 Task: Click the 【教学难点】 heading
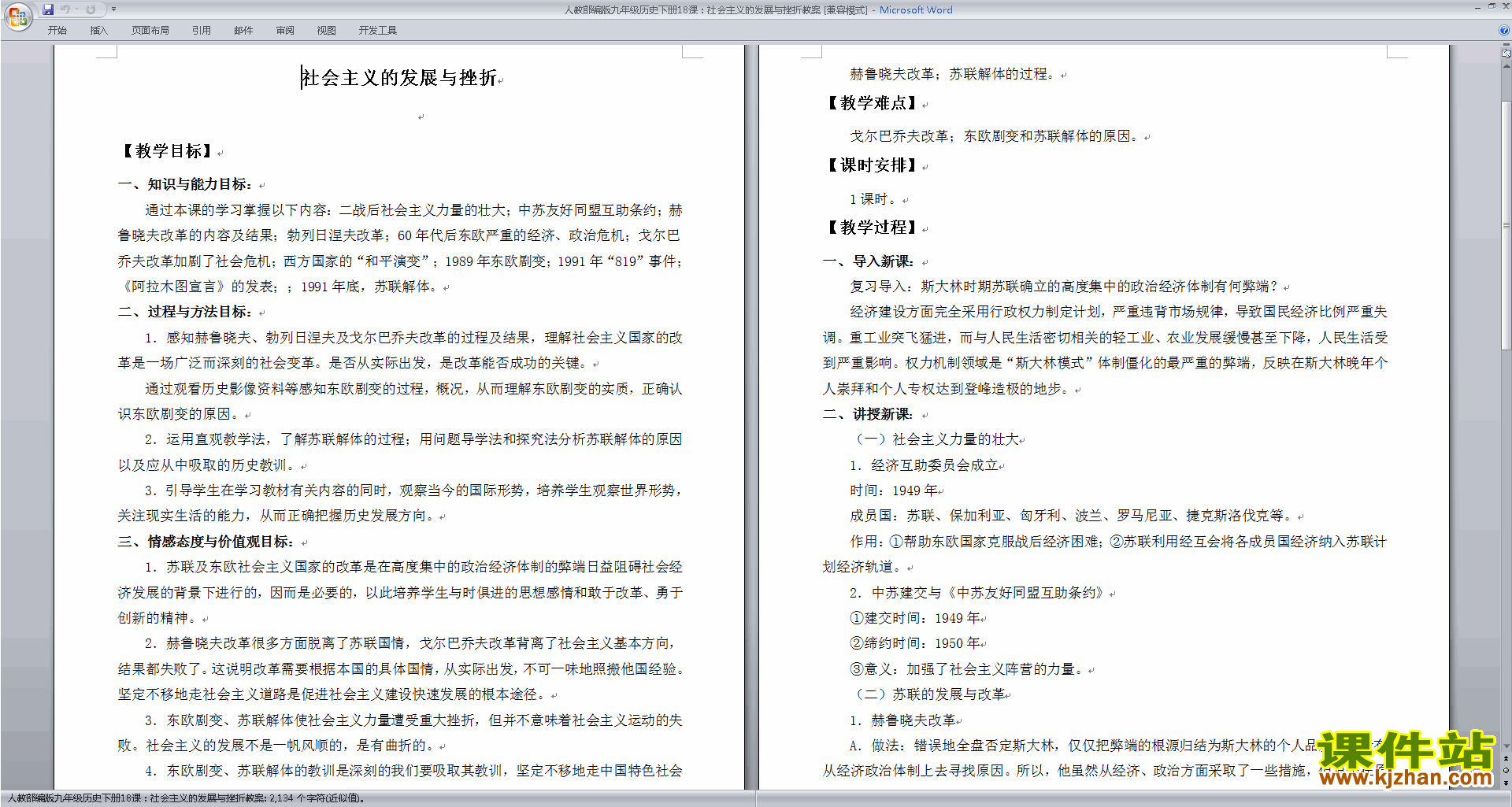pyautogui.click(x=872, y=103)
